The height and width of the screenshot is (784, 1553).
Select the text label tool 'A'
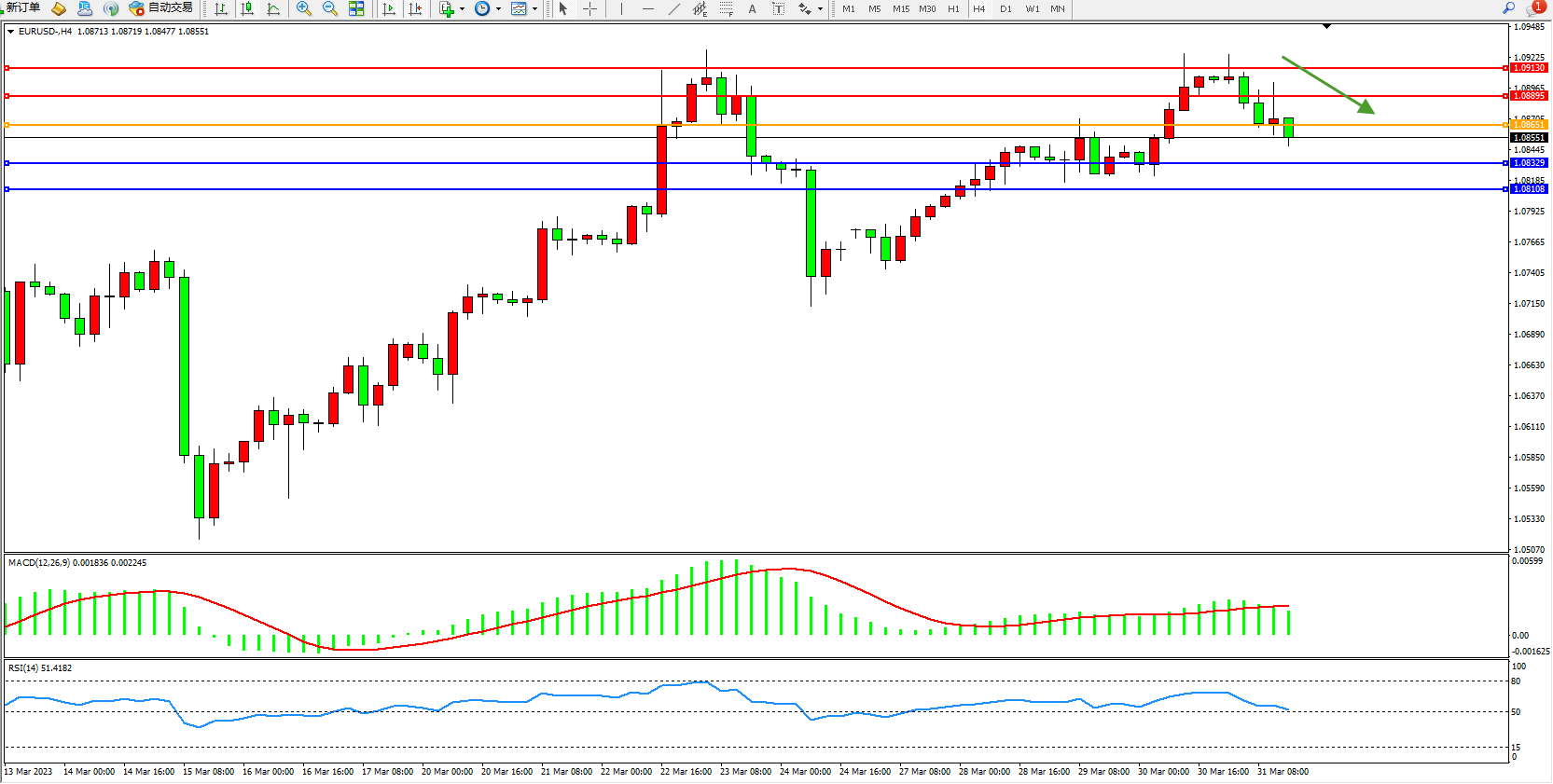coord(753,8)
